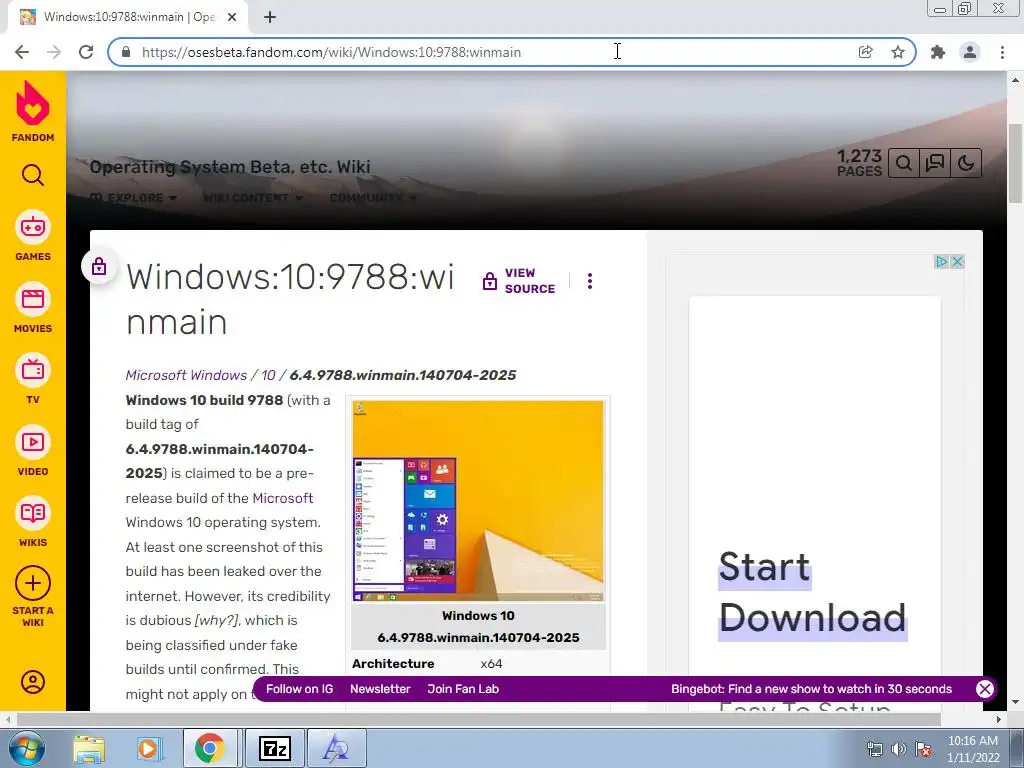Screen dimensions: 1024x768
Task: Go back to previous page
Action: [x=22, y=52]
